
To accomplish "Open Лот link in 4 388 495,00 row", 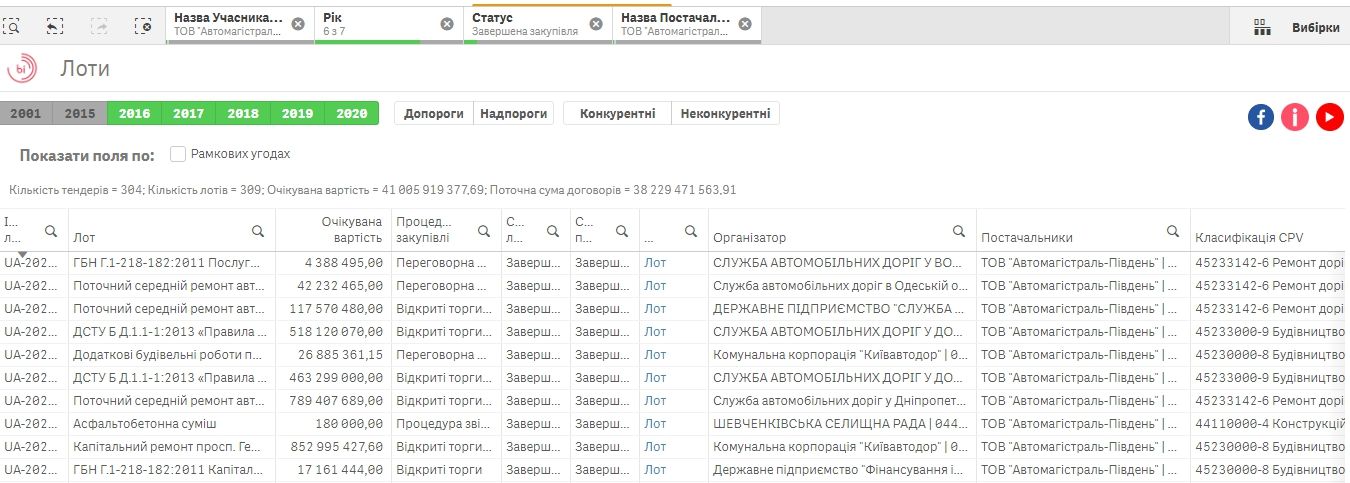I will 655,262.
